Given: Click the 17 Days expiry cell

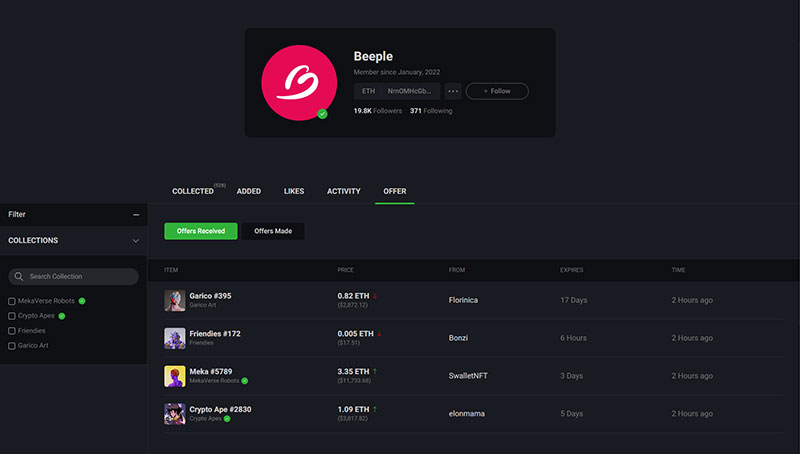Looking at the screenshot, I should (x=573, y=300).
